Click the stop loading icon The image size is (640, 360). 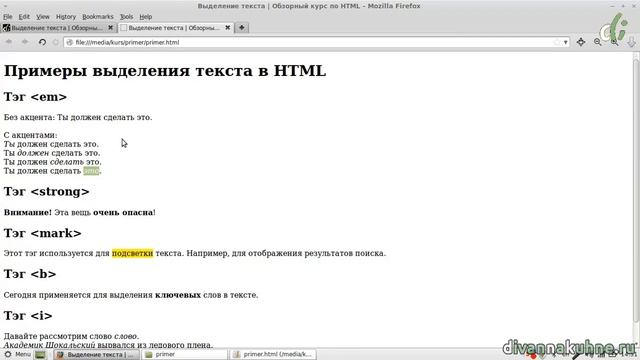(x=56, y=42)
